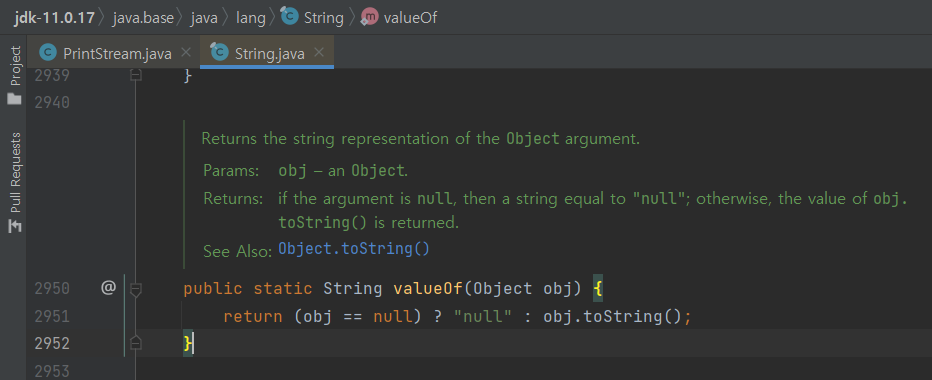
Task: Click the opening brace on line 2950
Action: (597, 289)
